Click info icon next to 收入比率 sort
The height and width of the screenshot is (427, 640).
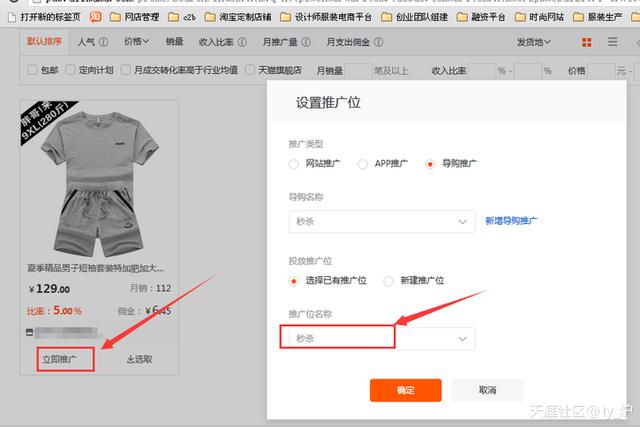[x=242, y=42]
